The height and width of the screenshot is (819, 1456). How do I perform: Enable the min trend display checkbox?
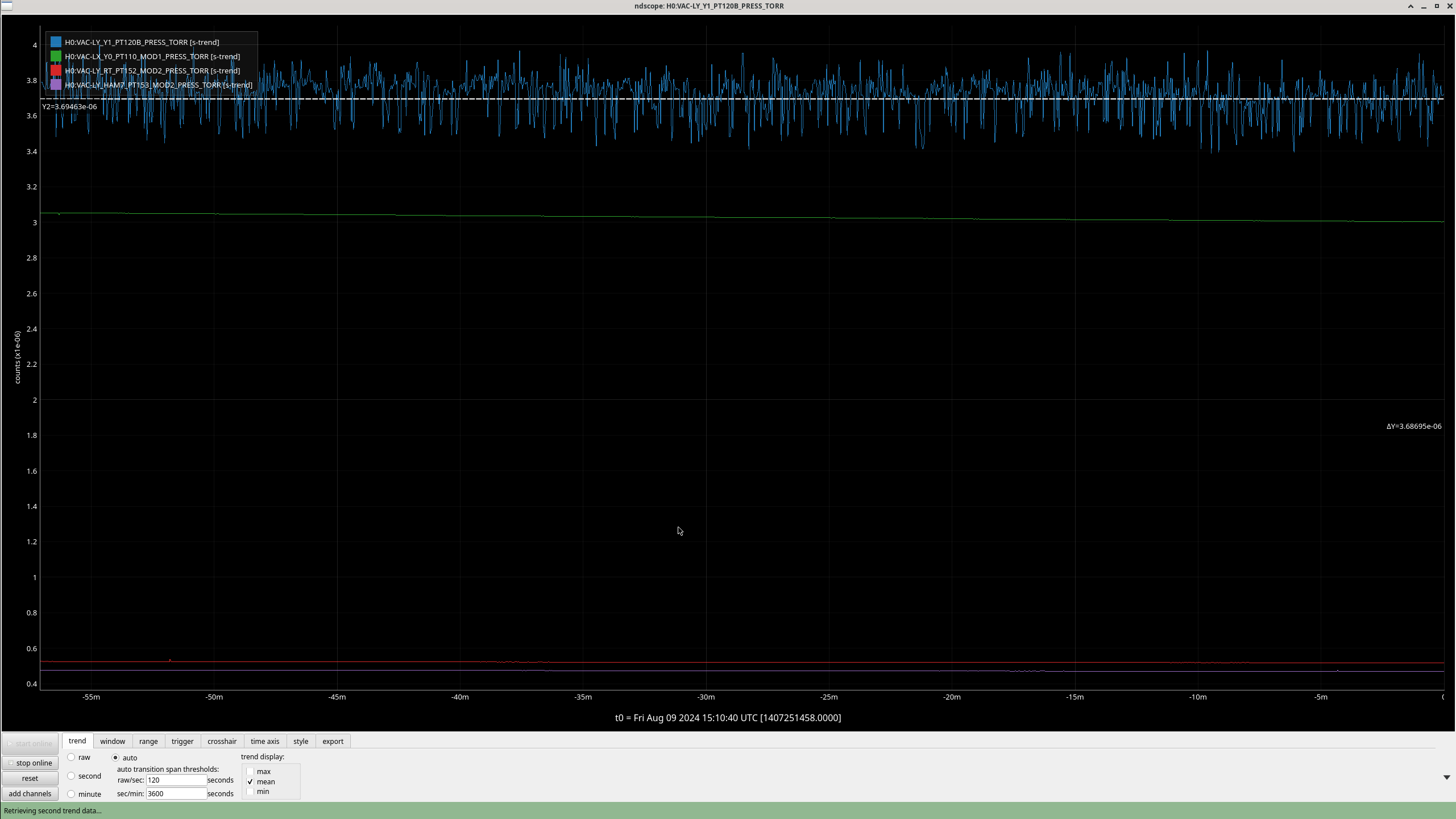click(x=250, y=791)
